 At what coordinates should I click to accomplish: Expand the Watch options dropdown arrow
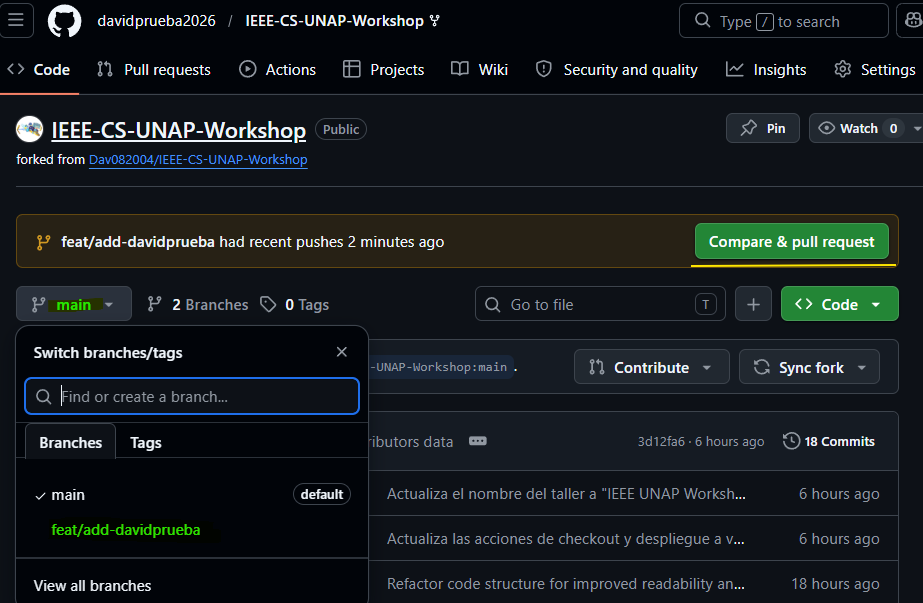(x=917, y=128)
